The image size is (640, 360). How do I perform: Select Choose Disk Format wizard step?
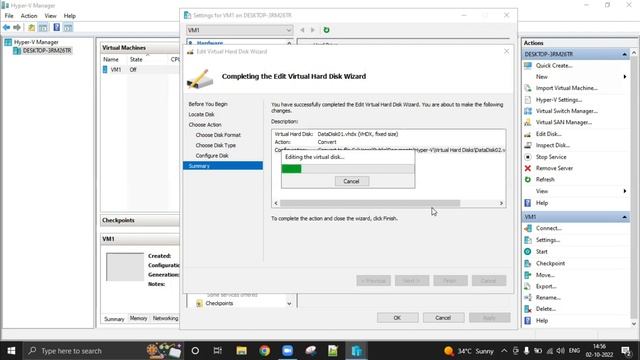pyautogui.click(x=218, y=135)
